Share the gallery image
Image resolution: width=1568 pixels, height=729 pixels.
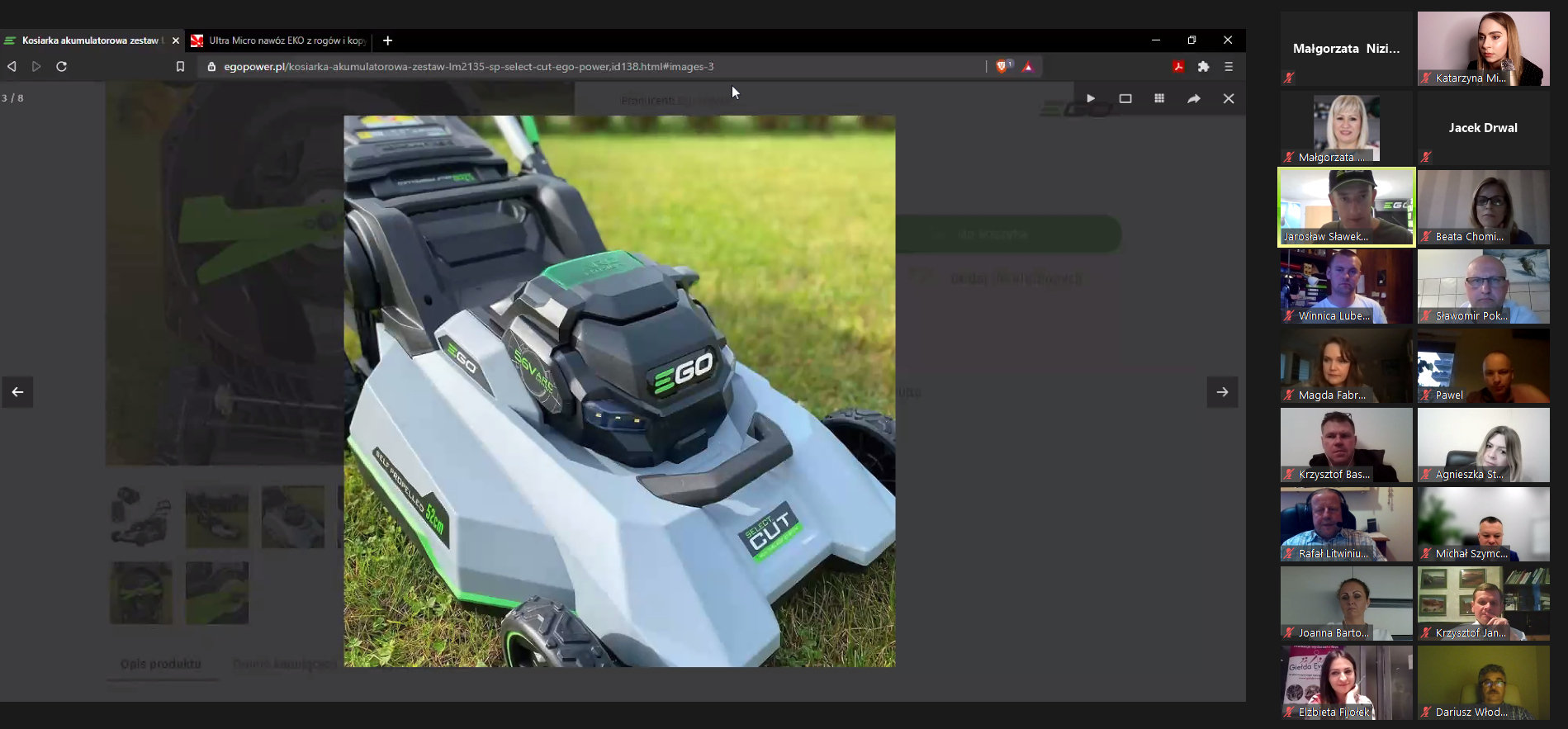[1194, 98]
